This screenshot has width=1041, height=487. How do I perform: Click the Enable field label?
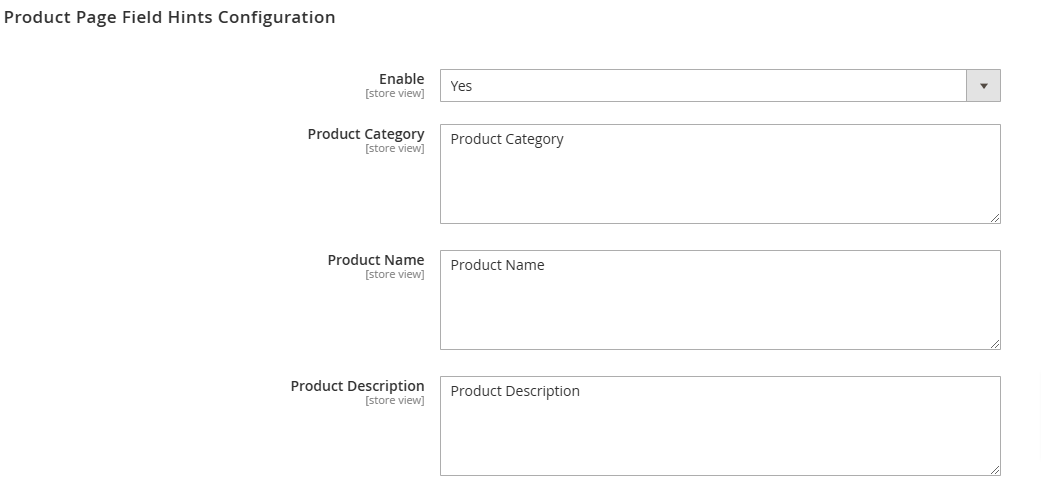[401, 79]
